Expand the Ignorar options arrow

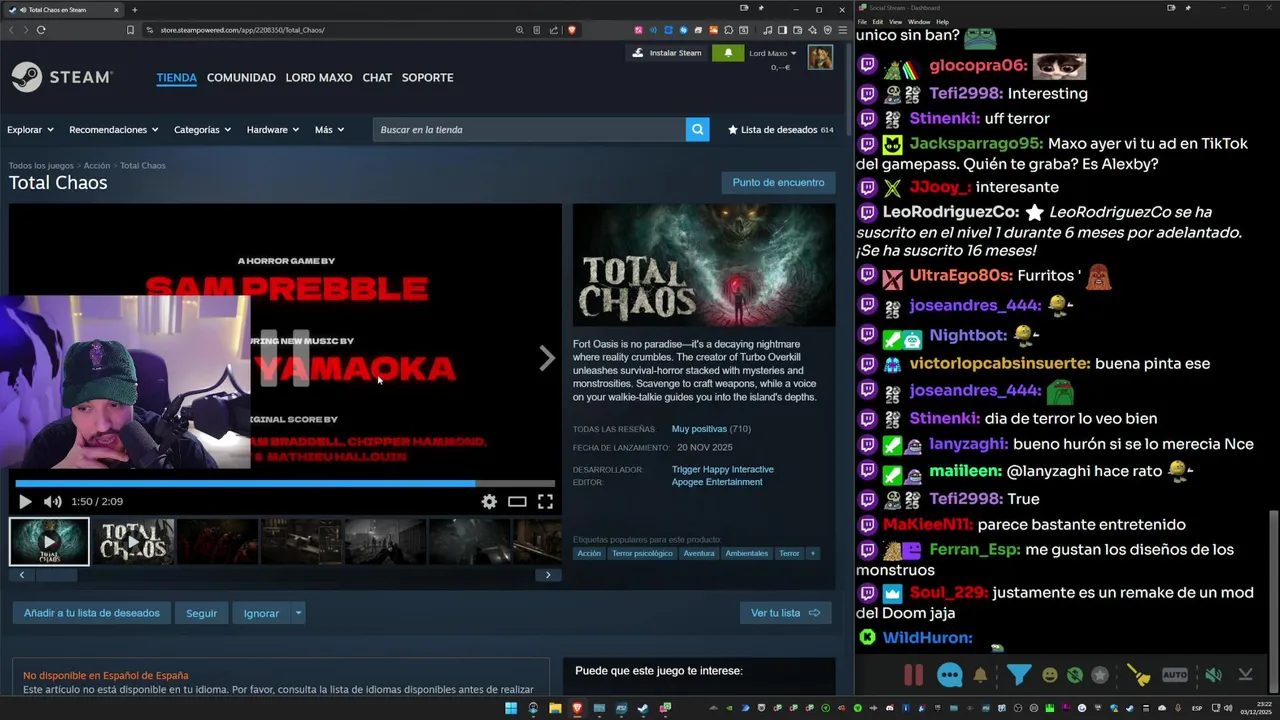pyautogui.click(x=298, y=613)
